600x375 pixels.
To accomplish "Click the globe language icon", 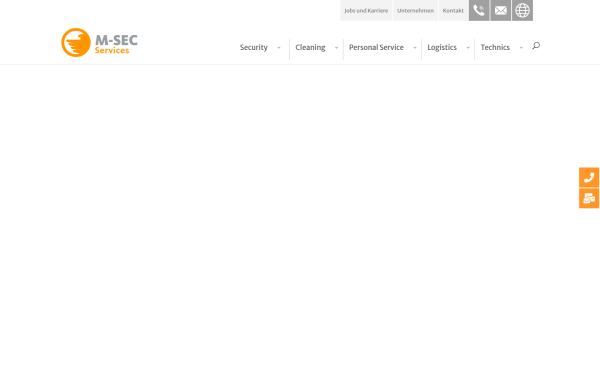I will coord(522,10).
